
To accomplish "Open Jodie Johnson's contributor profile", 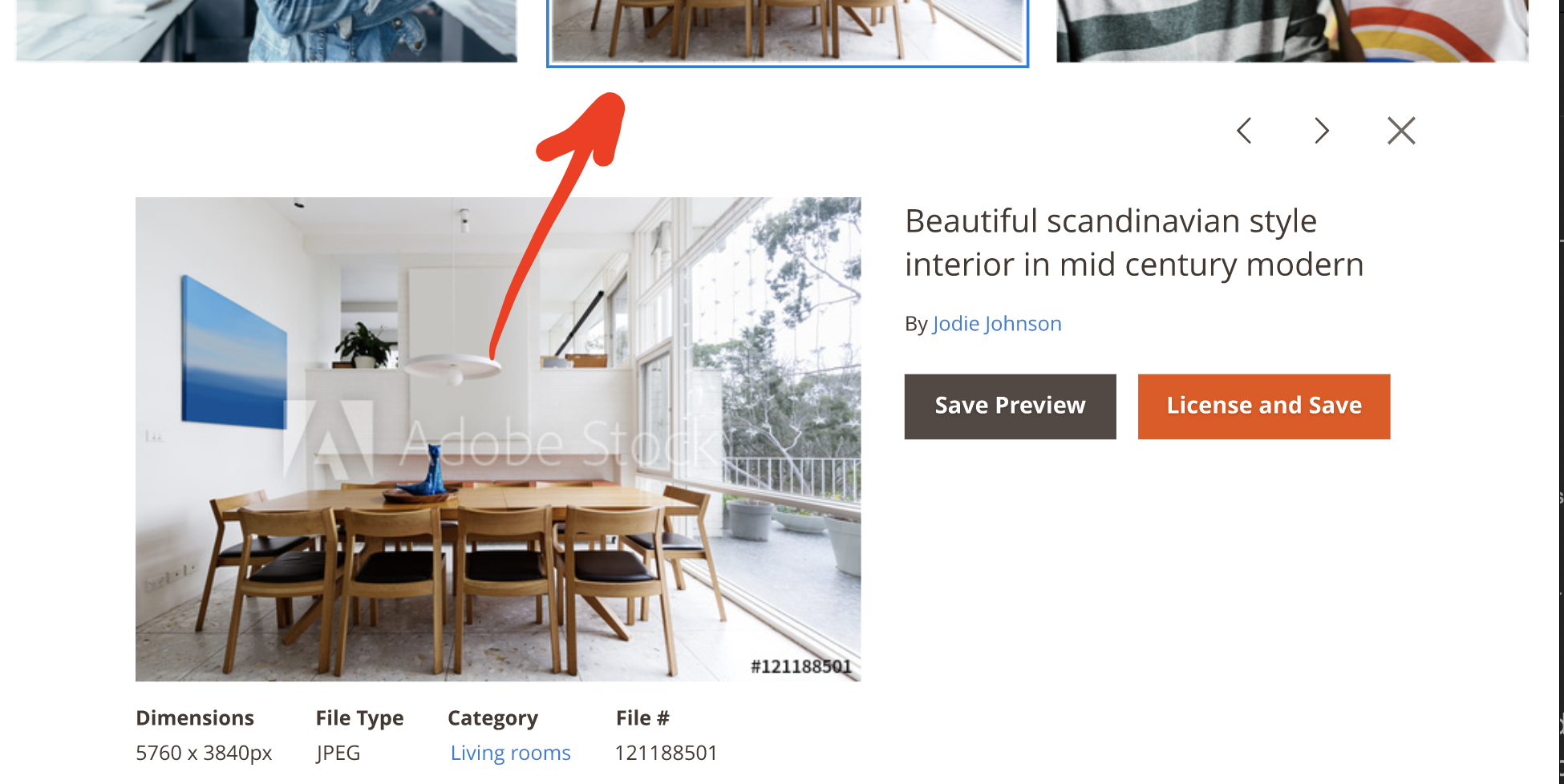I will click(x=997, y=324).
